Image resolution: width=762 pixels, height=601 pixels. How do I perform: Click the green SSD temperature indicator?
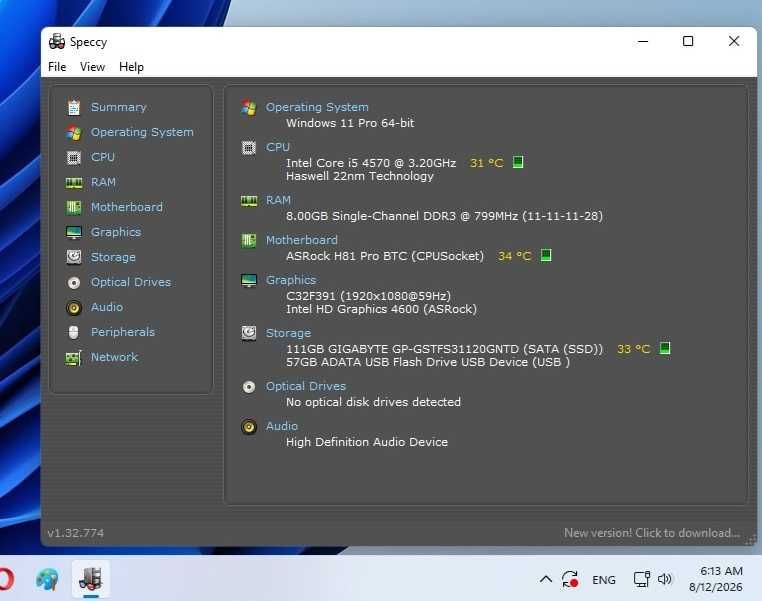(665, 348)
